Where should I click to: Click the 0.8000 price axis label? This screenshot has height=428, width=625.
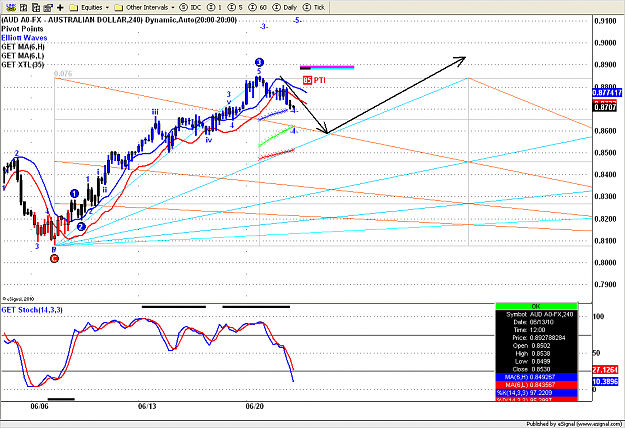[x=605, y=263]
